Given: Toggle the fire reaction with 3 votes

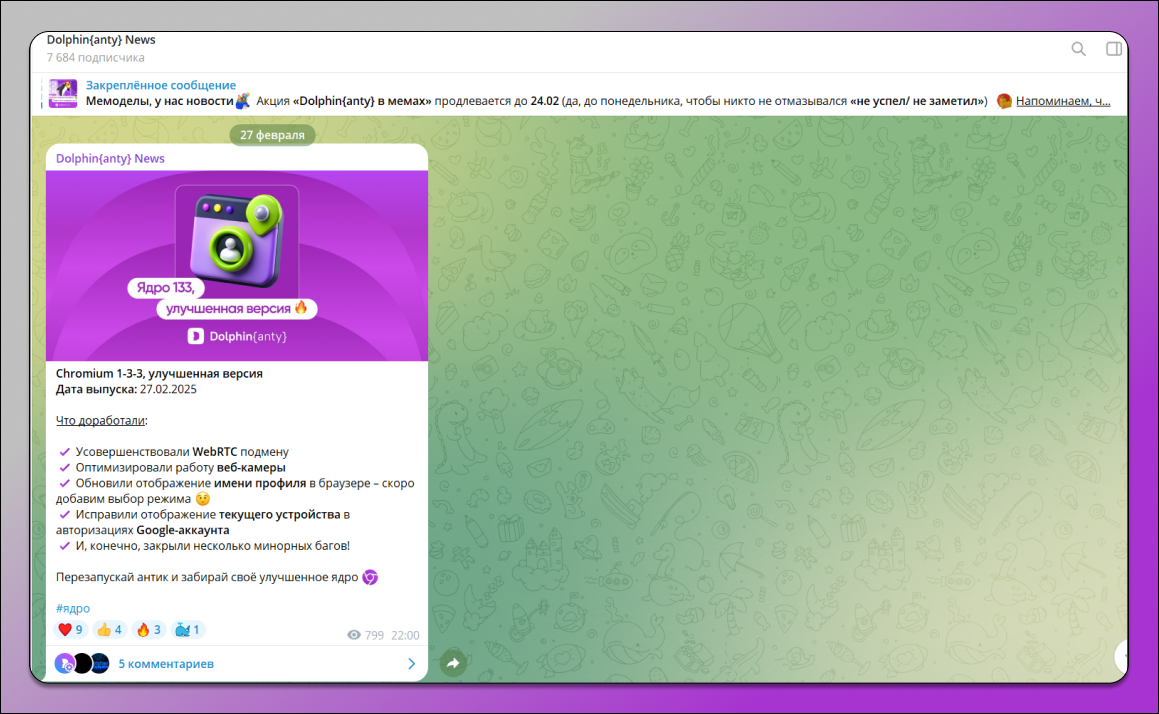Looking at the screenshot, I should click(148, 629).
